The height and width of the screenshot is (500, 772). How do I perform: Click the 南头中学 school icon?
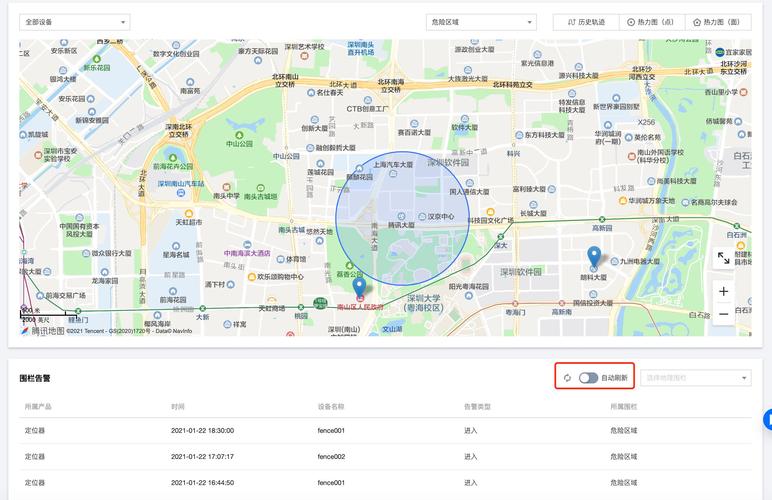(226, 187)
